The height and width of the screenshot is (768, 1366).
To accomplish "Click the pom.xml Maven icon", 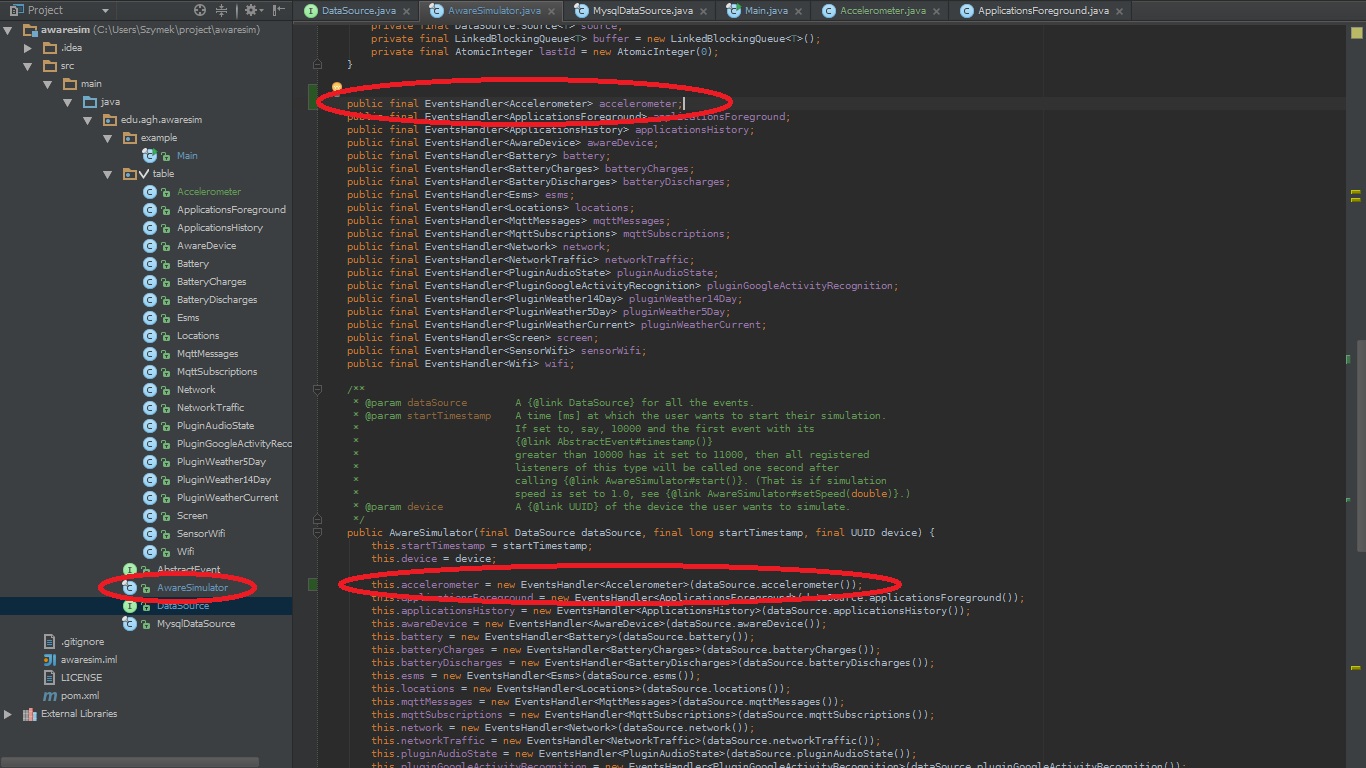I will tap(50, 696).
